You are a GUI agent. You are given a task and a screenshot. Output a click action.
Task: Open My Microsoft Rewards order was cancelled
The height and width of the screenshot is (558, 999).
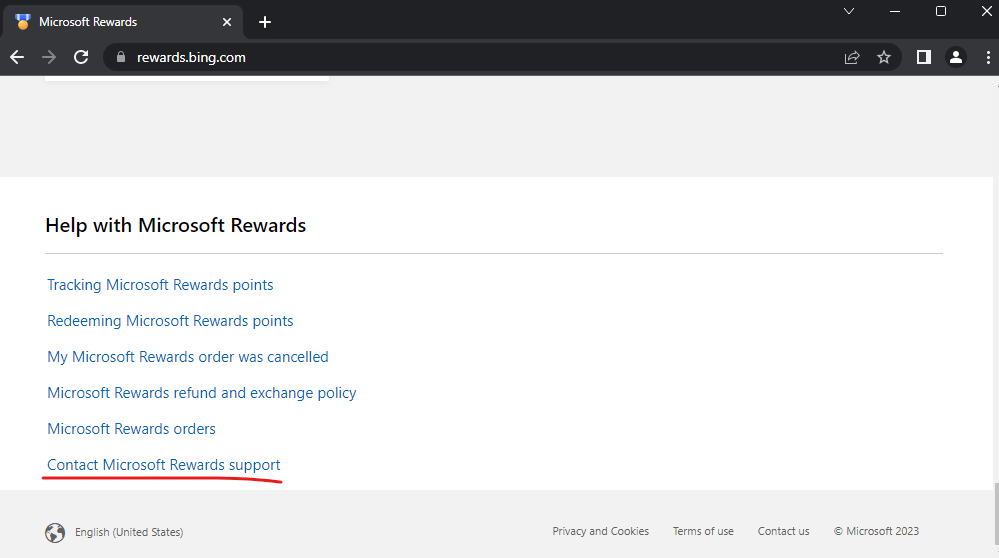click(x=188, y=357)
